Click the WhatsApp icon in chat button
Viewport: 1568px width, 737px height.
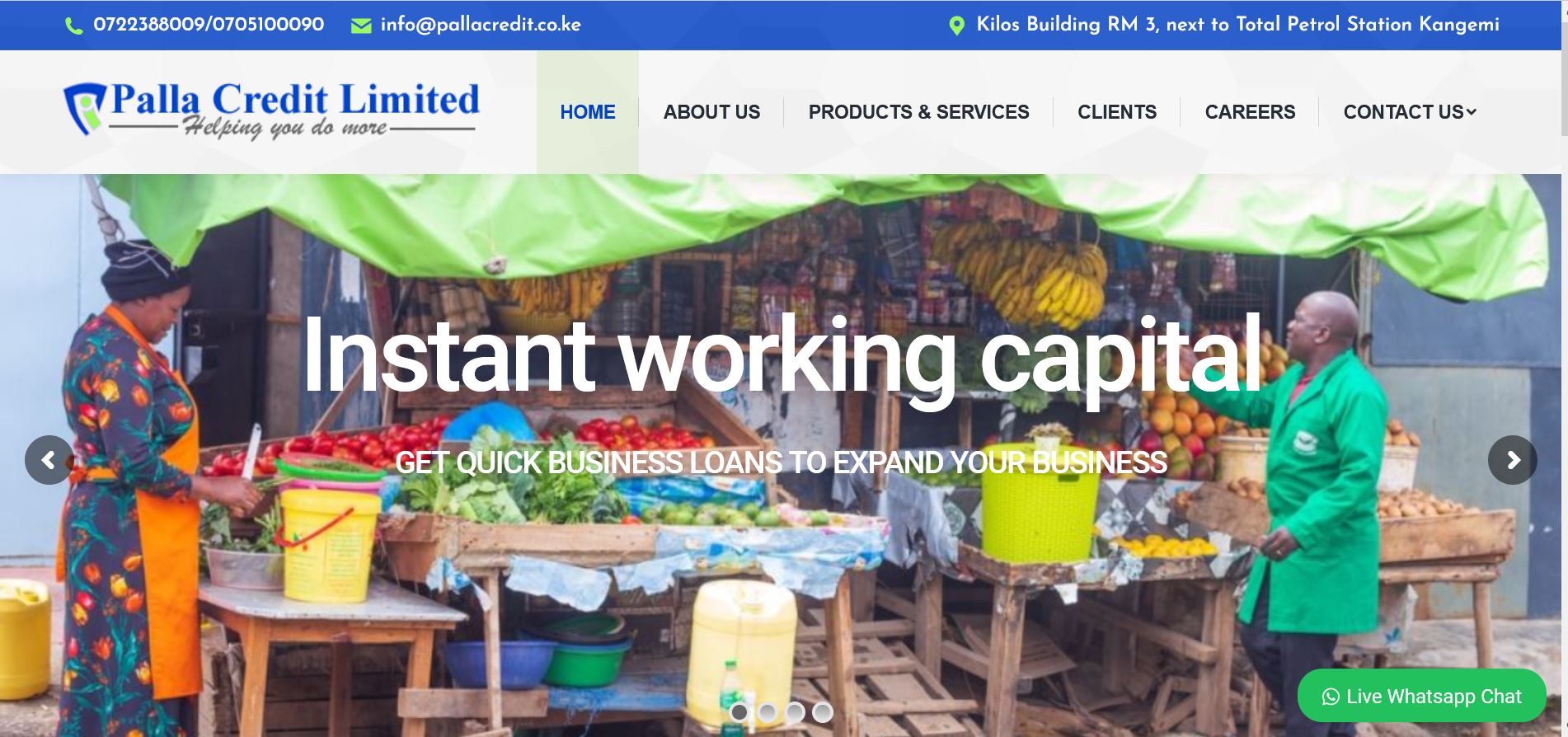[x=1331, y=697]
